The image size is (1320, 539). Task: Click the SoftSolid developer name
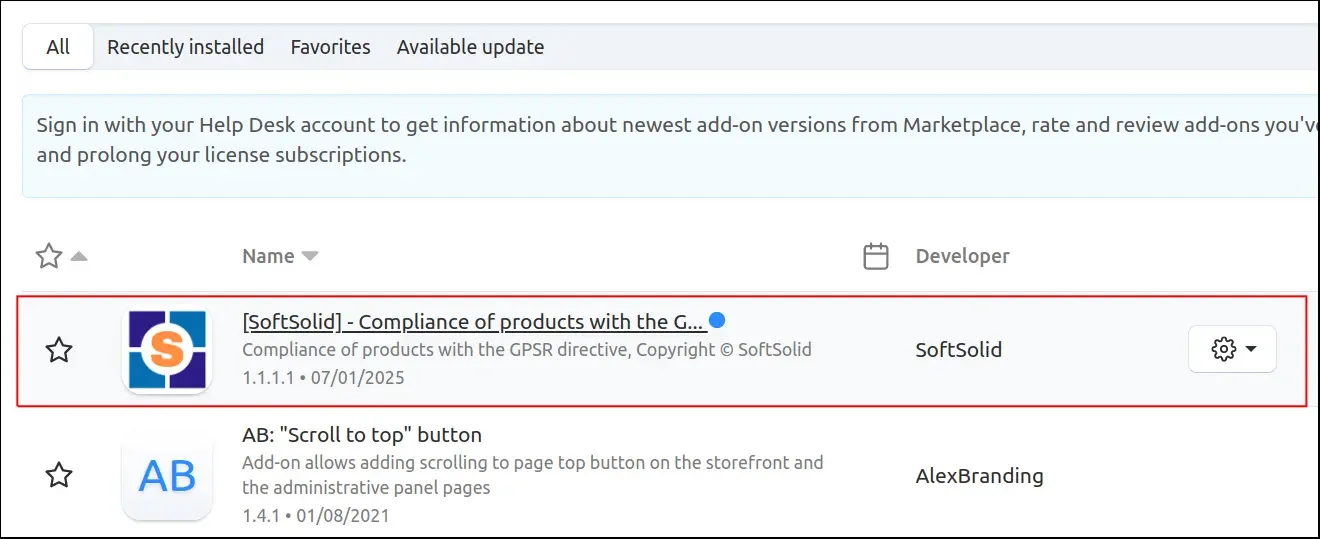(958, 350)
